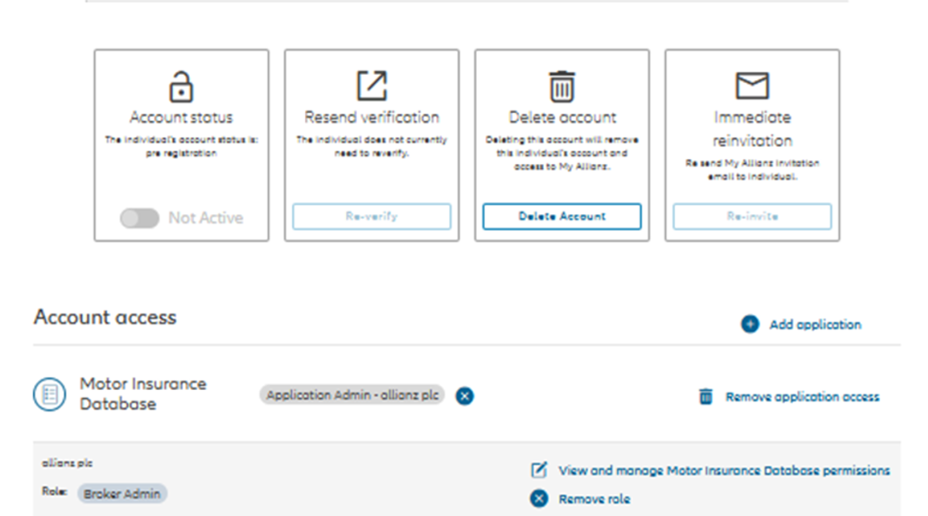Click the Motor Insurance Database label
This screenshot has height=516, width=928.
coord(143,394)
